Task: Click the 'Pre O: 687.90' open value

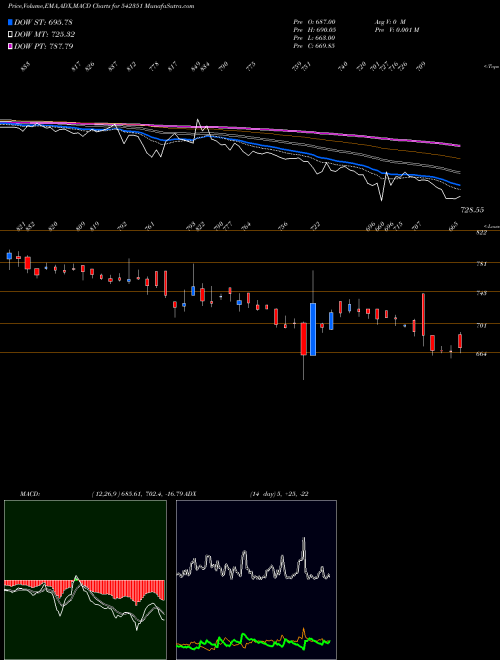Action: [x=314, y=22]
